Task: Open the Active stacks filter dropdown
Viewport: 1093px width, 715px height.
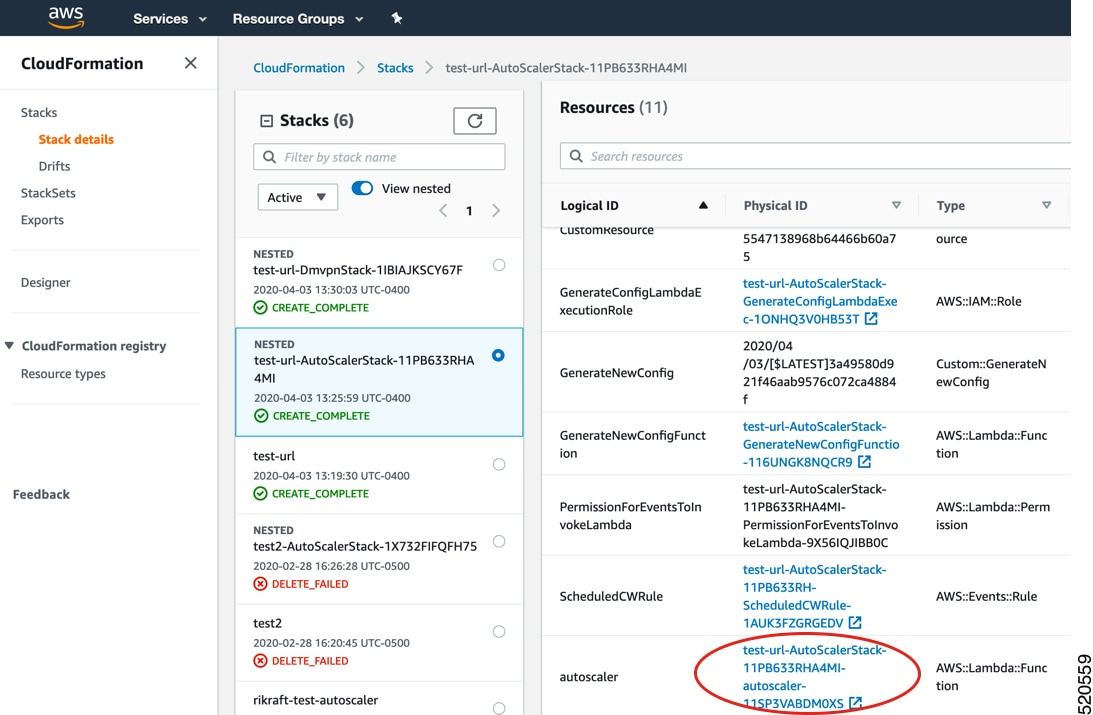Action: pyautogui.click(x=297, y=197)
